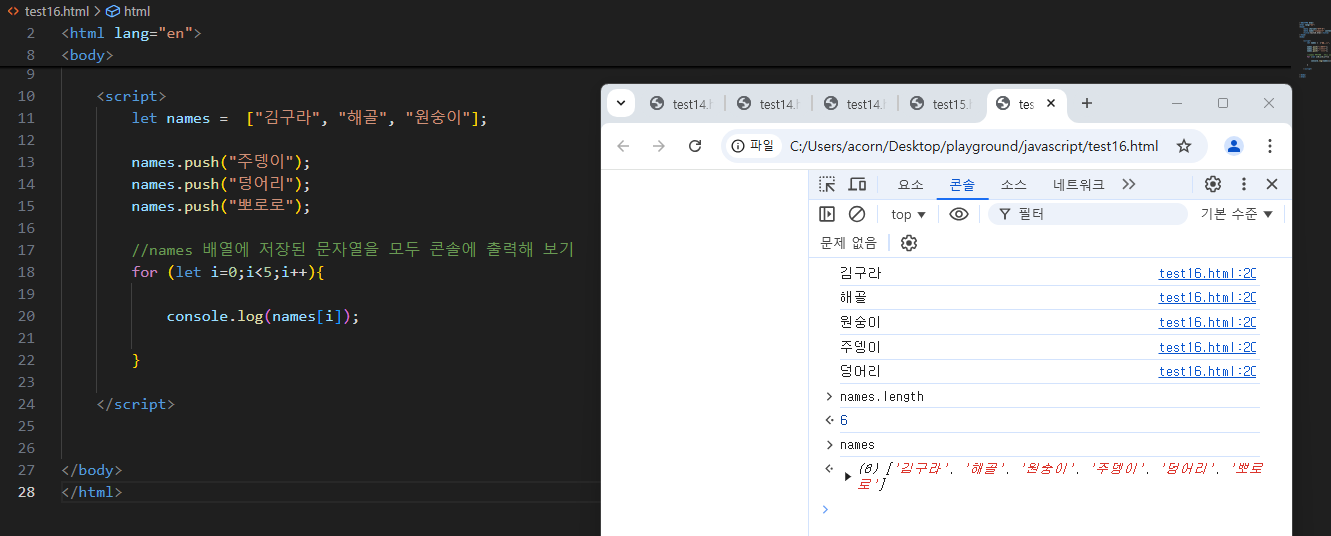Open the test16.html:20 link beside 원숭이
Screen dimensions: 1331x536
point(1207,322)
